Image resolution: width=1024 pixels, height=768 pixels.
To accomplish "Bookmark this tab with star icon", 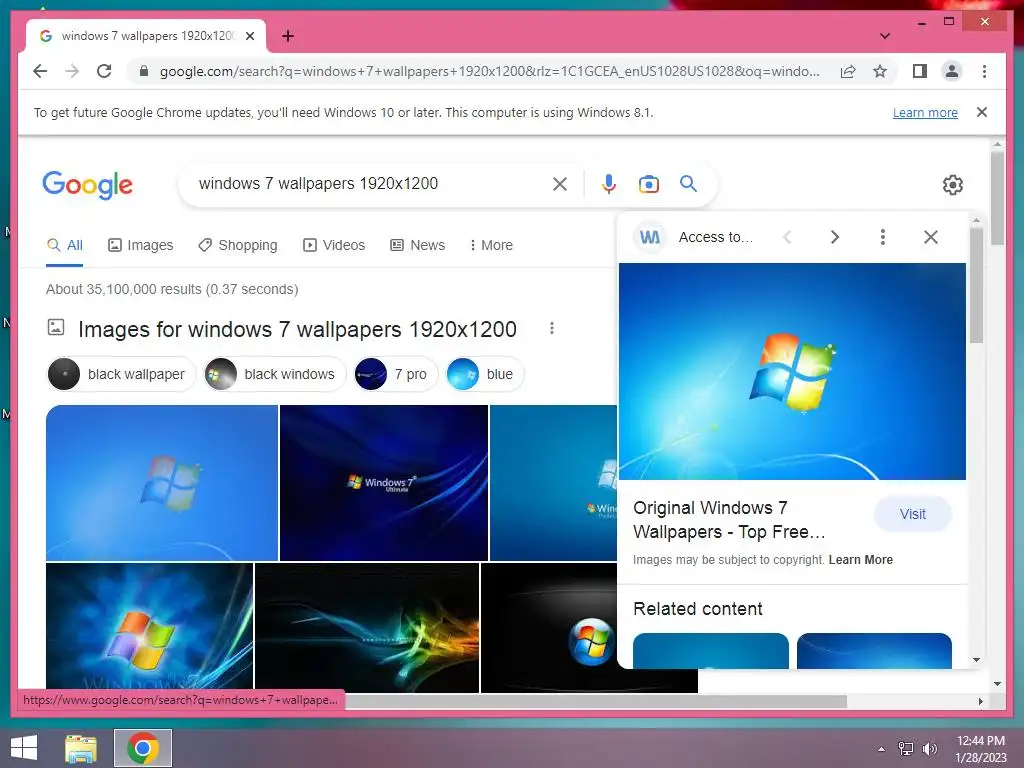I will coord(880,71).
